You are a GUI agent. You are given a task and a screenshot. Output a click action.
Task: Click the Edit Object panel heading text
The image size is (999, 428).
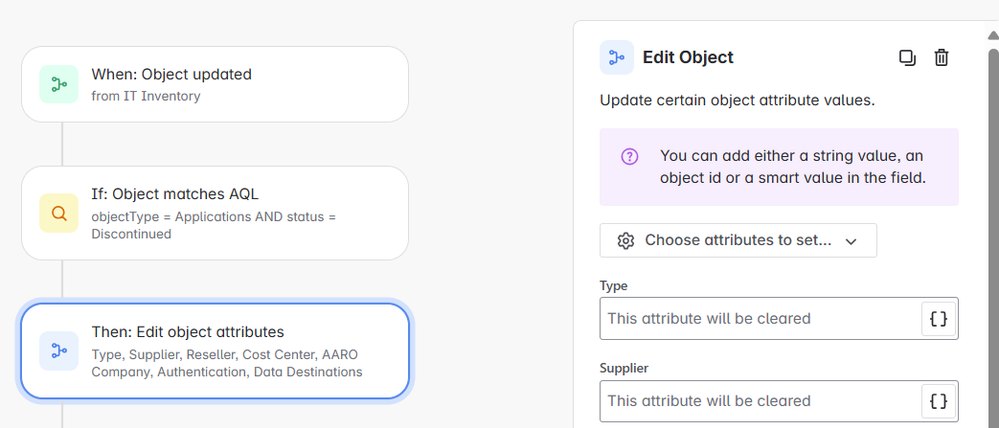[688, 58]
